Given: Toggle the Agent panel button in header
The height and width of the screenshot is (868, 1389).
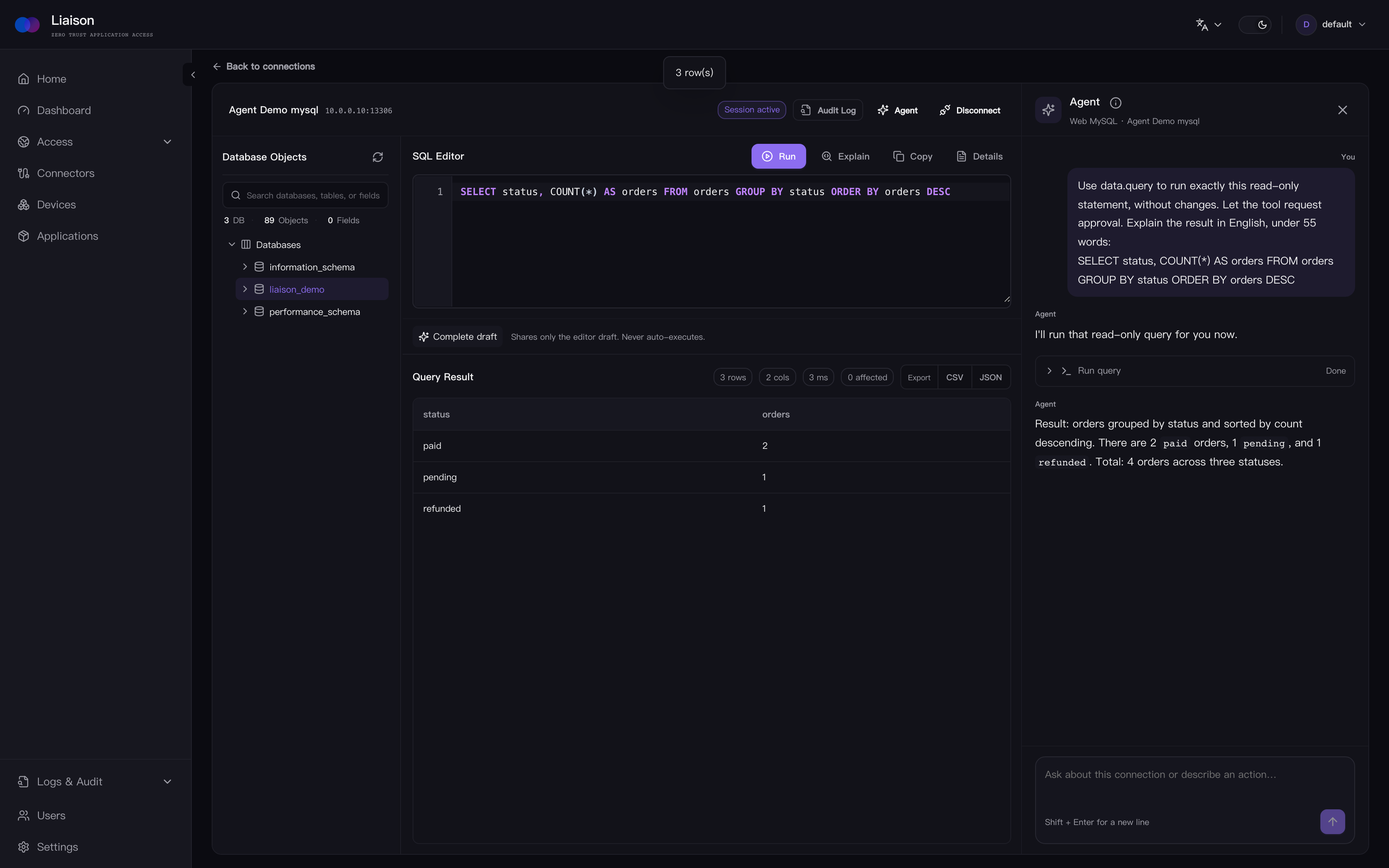Looking at the screenshot, I should 897,110.
